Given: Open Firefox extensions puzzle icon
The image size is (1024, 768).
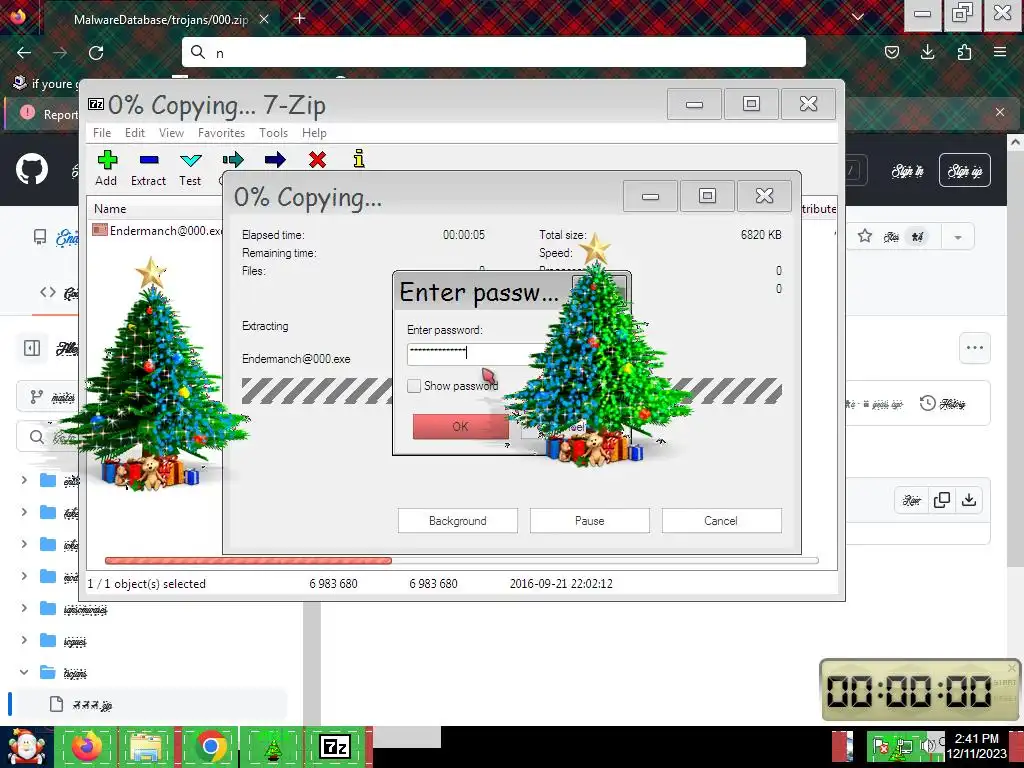Looking at the screenshot, I should [x=964, y=52].
